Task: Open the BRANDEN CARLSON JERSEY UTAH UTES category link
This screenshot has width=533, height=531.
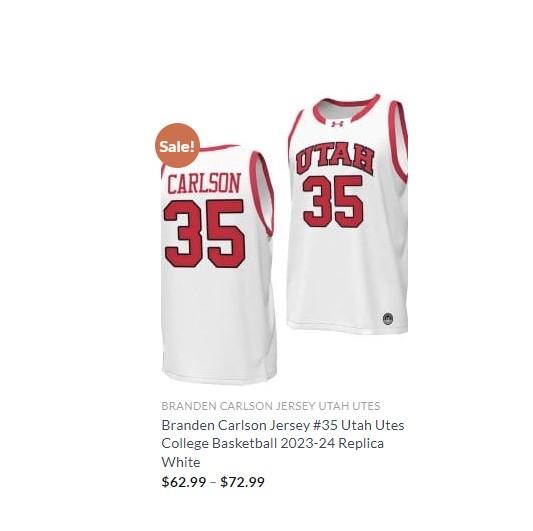Action: click(x=271, y=406)
